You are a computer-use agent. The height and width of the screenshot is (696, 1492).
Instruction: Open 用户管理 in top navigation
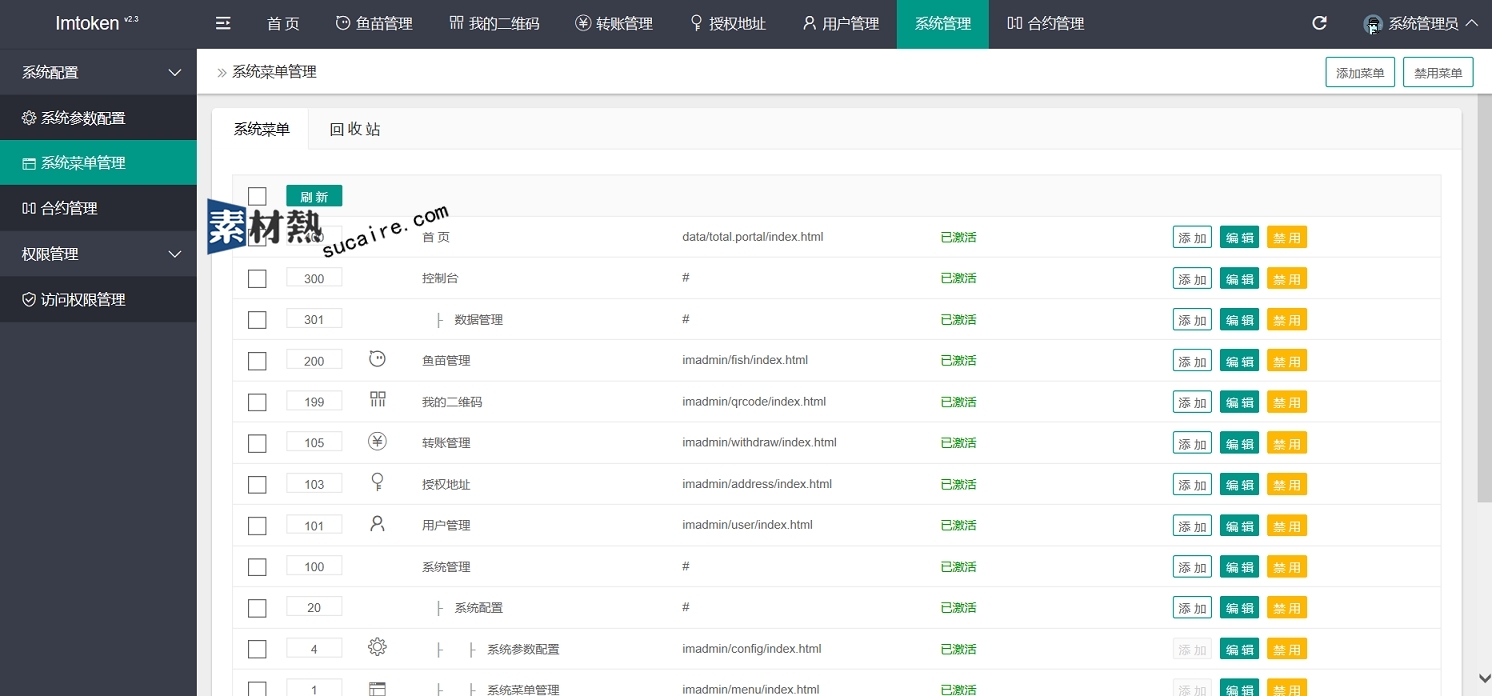coord(840,24)
